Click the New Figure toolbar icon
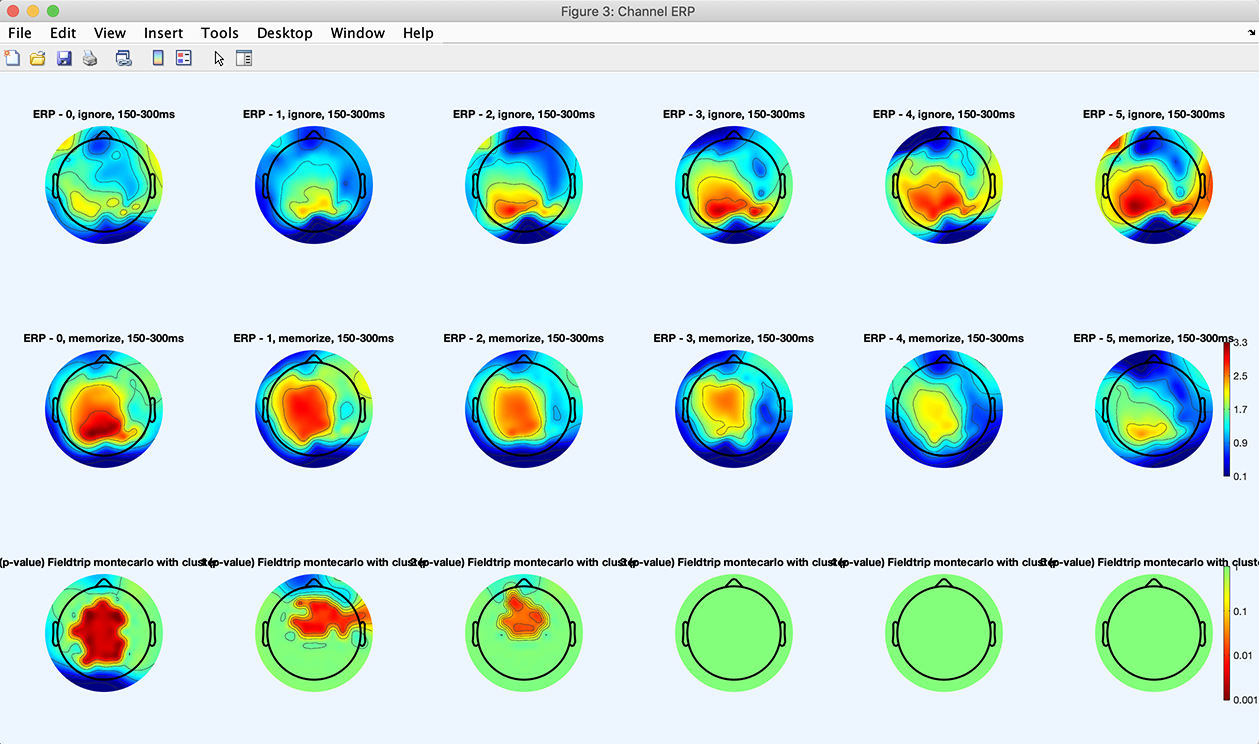Screen dimensions: 1259x744 (12, 58)
